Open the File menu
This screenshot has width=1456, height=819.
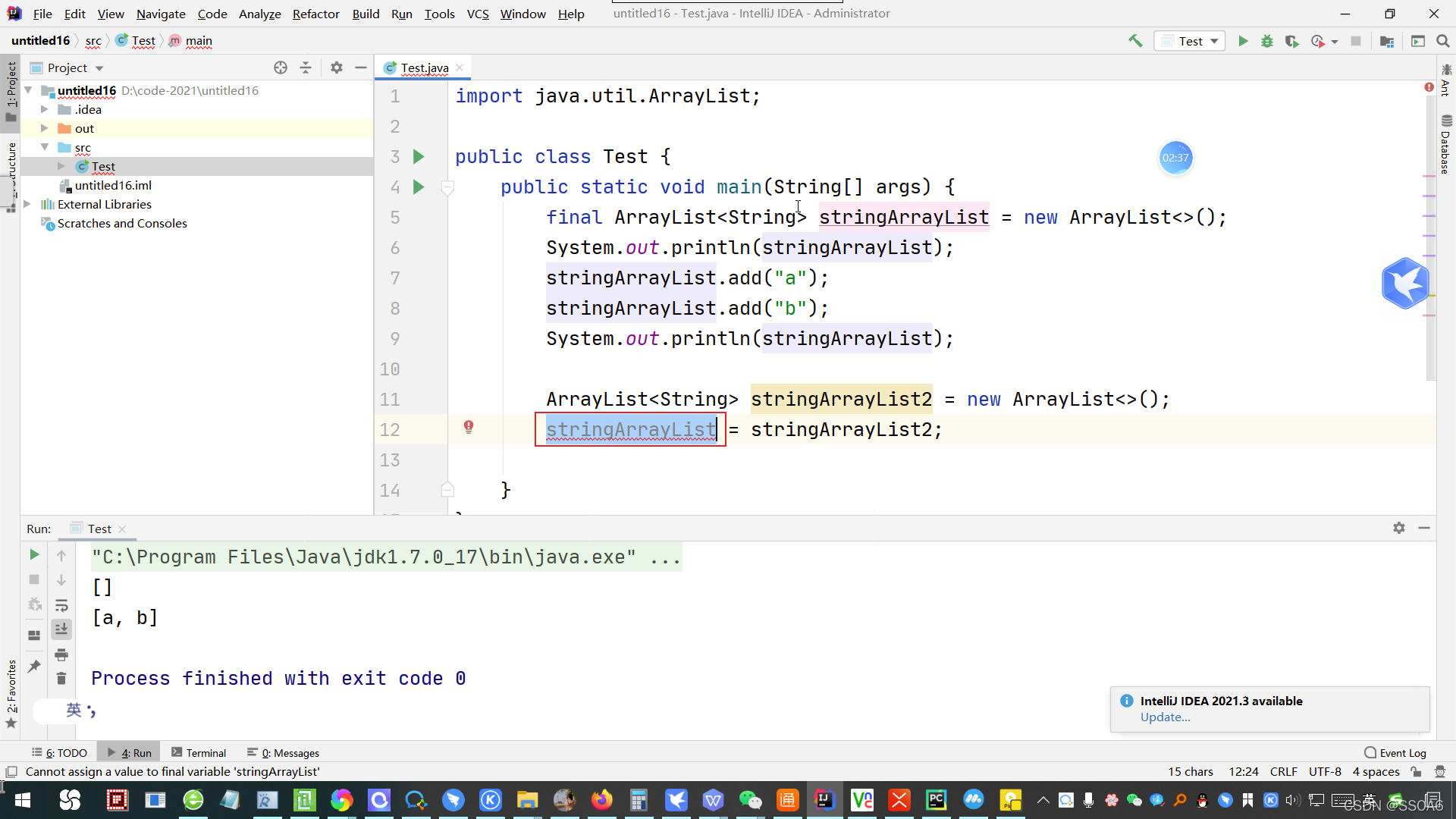coord(42,14)
